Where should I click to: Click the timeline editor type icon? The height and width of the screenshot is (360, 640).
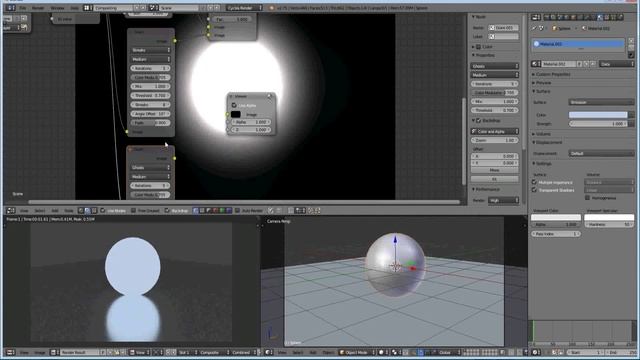536,353
